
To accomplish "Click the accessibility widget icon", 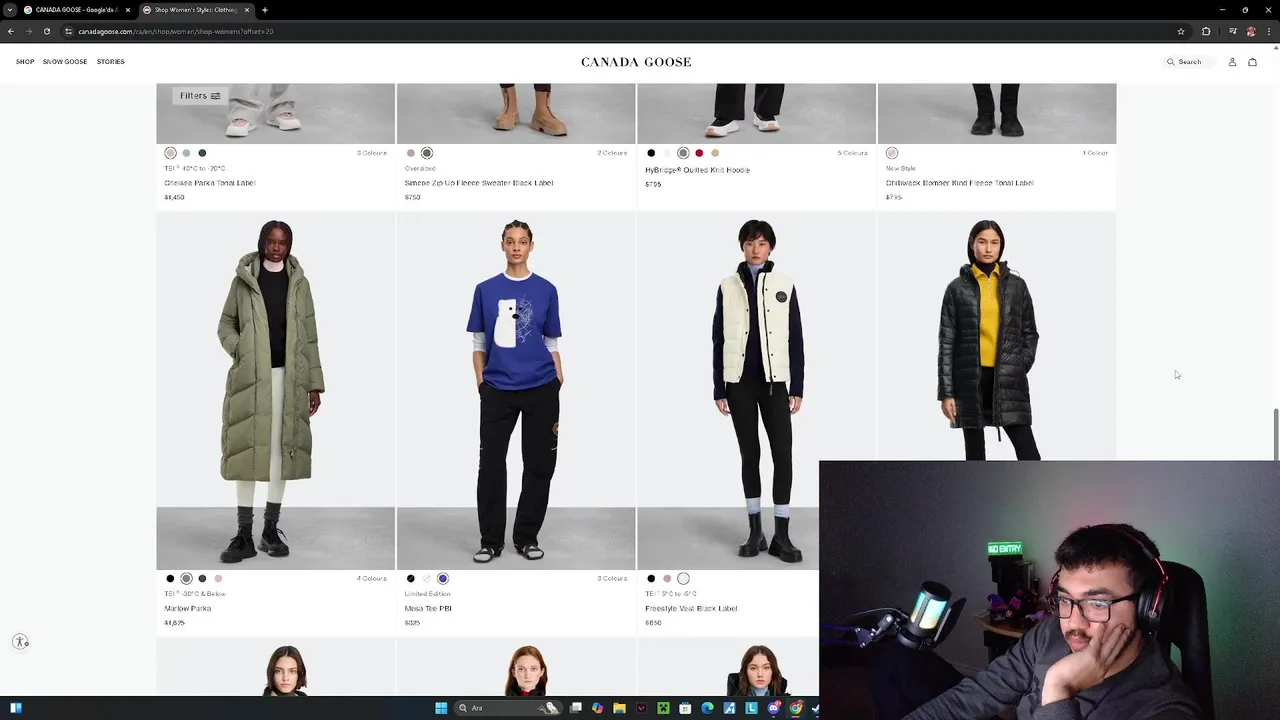I will [21, 642].
